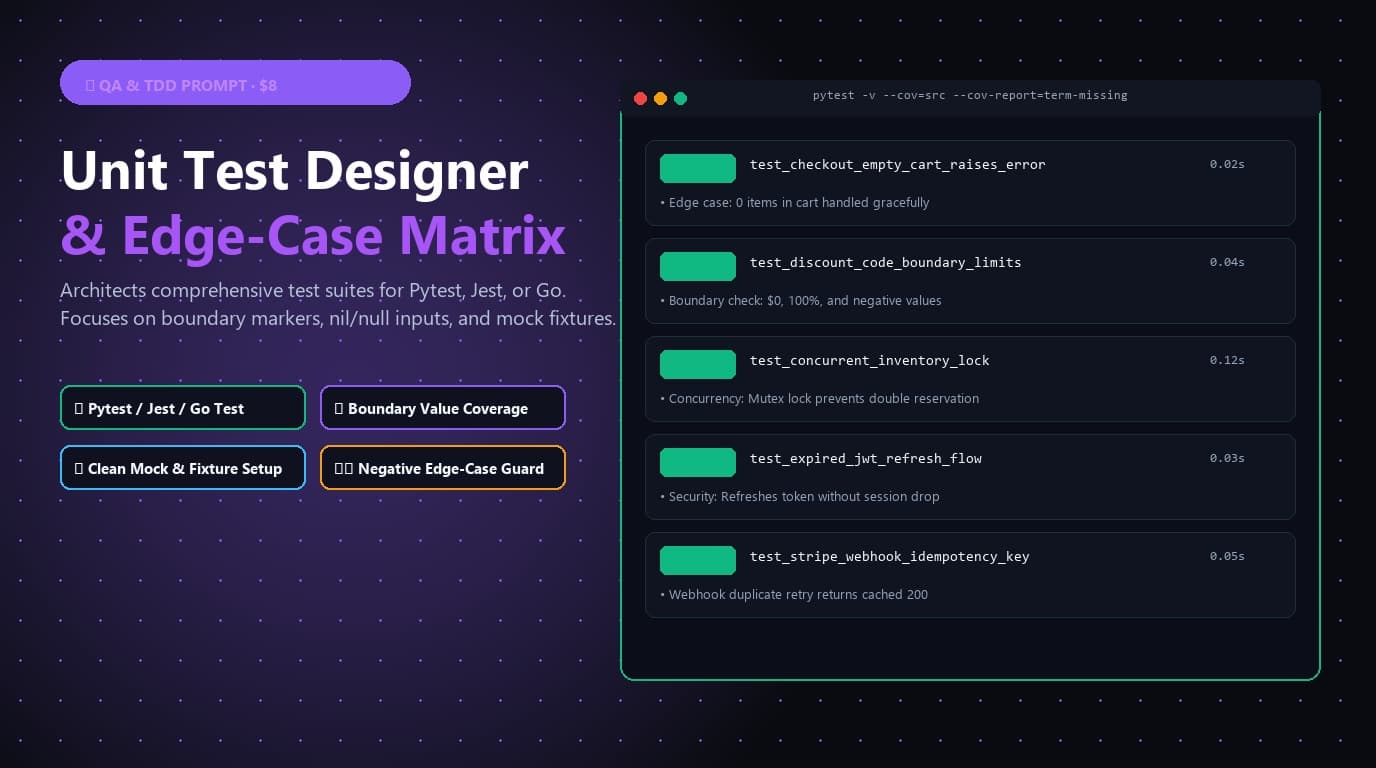The image size is (1376, 768).
Task: Click the pytest -v --cov=src command title
Action: point(970,95)
